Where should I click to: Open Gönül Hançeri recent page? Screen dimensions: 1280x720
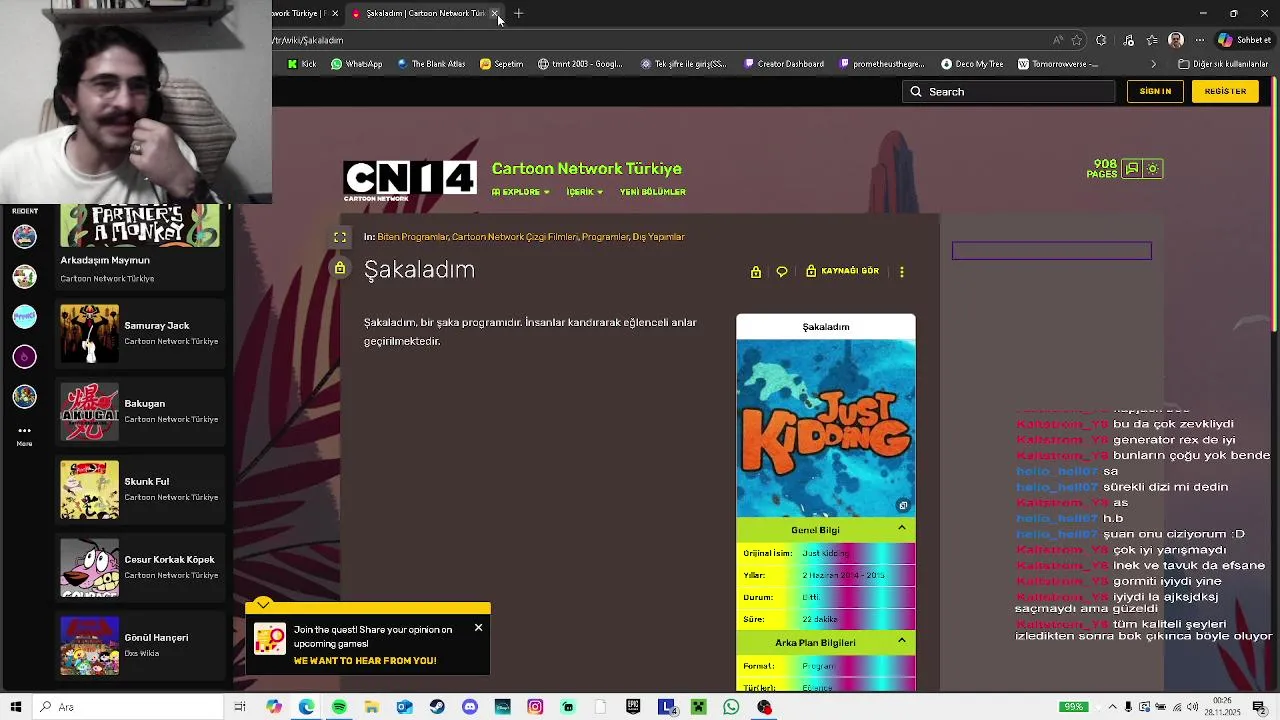pyautogui.click(x=140, y=645)
